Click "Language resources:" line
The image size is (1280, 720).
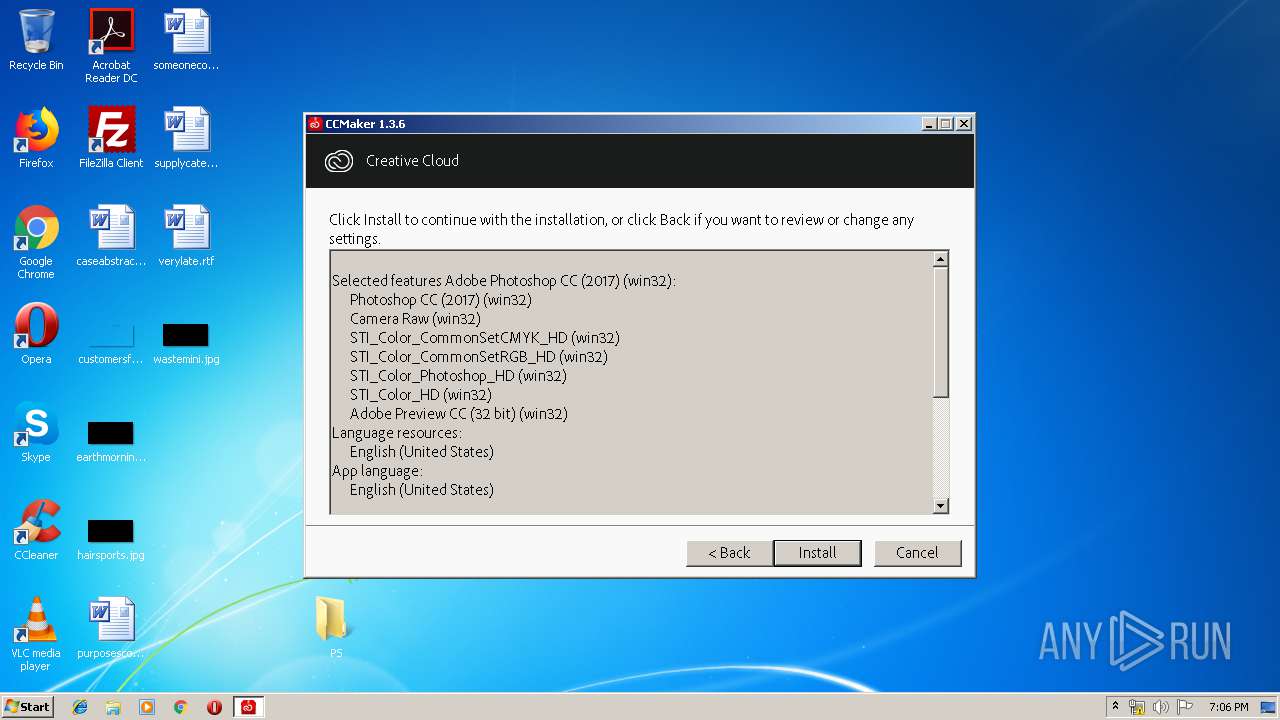[x=397, y=433]
